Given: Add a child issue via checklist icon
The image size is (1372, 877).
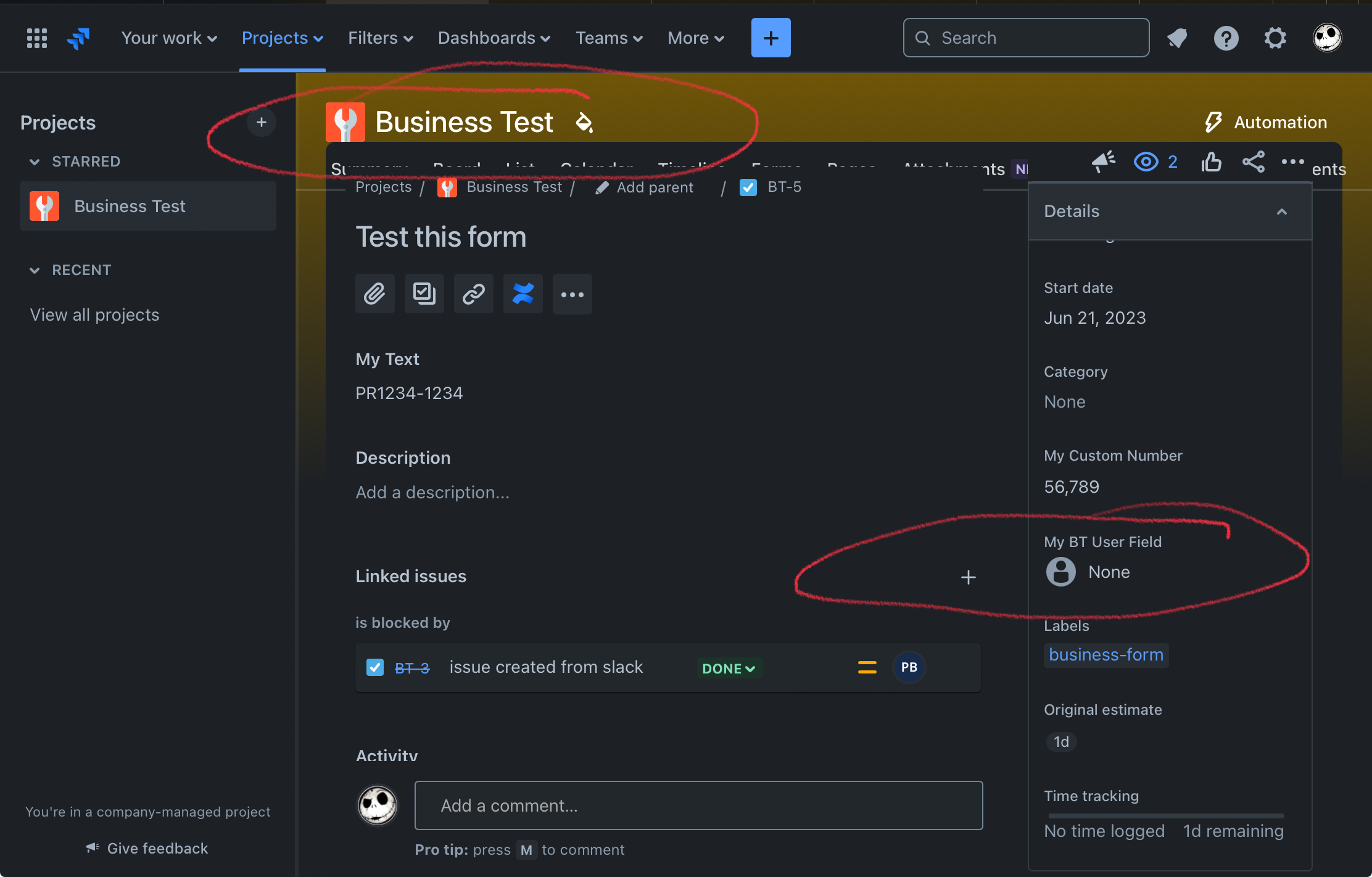Looking at the screenshot, I should (424, 294).
